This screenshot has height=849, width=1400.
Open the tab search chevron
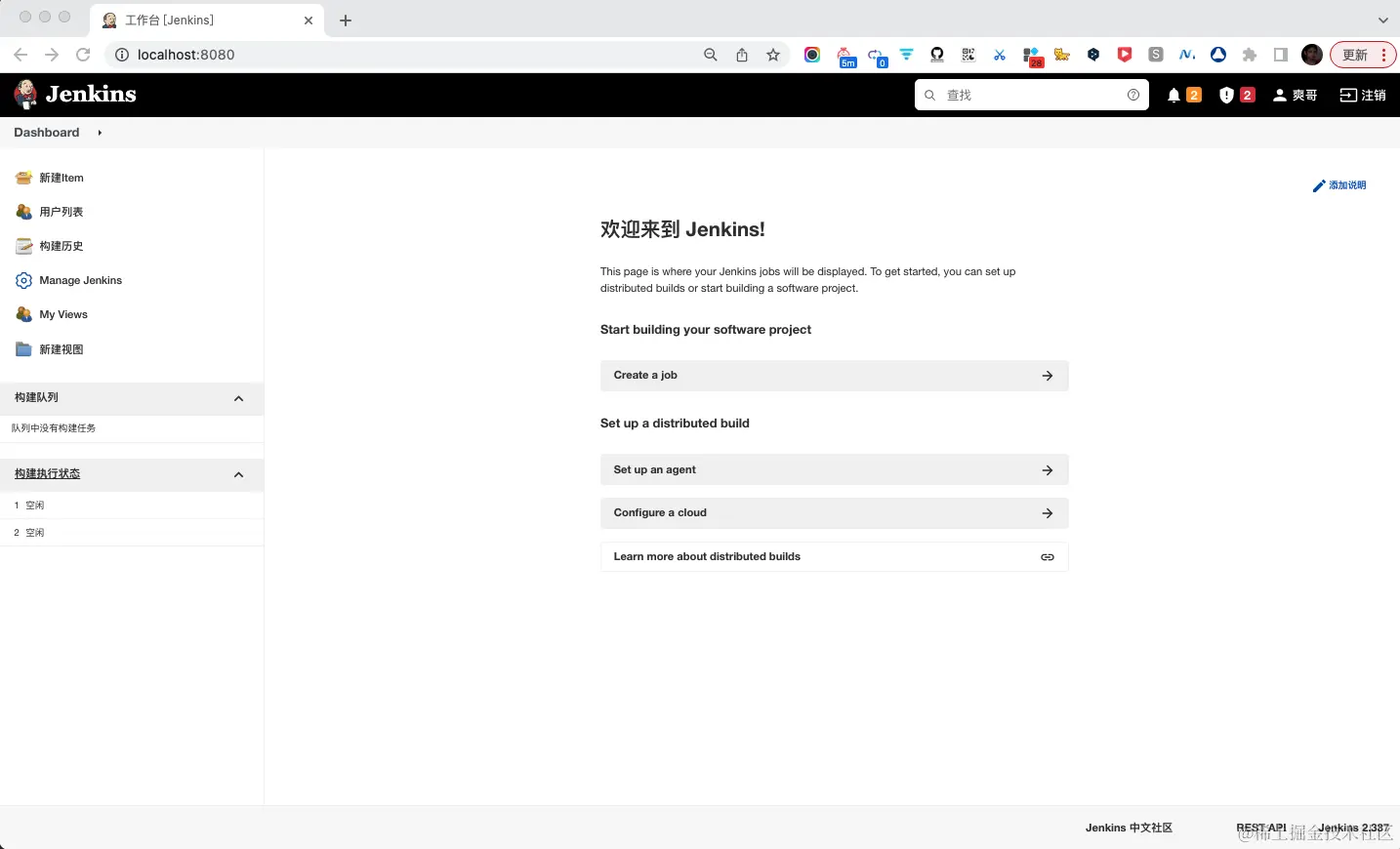[1382, 20]
